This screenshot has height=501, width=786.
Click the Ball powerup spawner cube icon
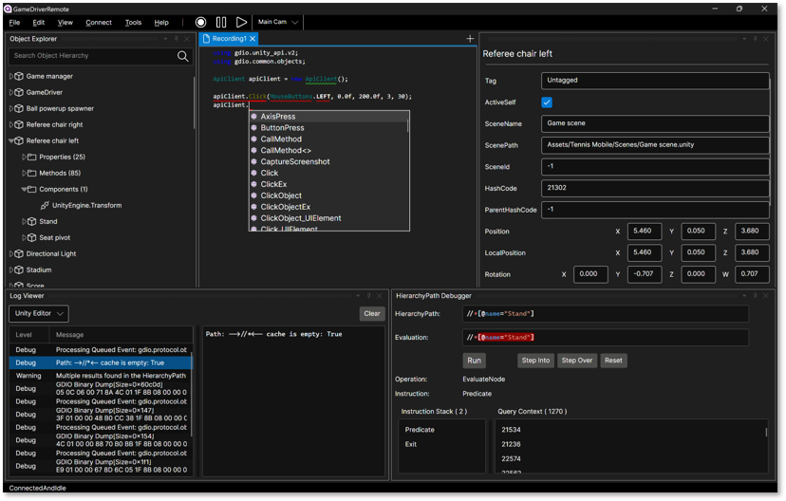(x=17, y=108)
